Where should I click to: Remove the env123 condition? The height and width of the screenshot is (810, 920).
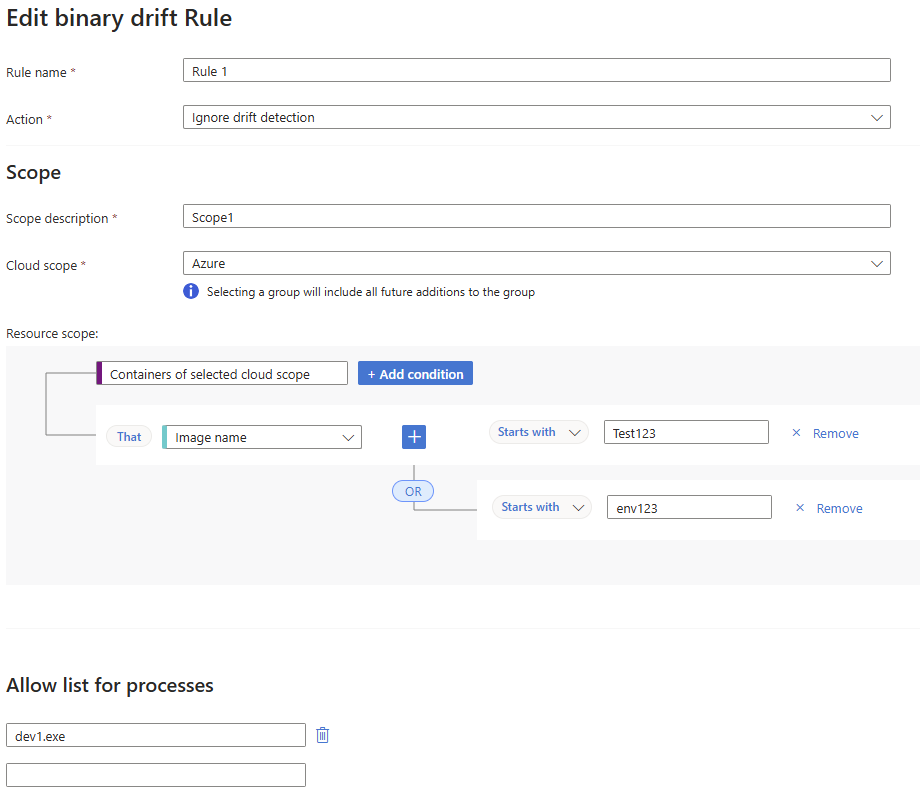pyautogui.click(x=839, y=509)
